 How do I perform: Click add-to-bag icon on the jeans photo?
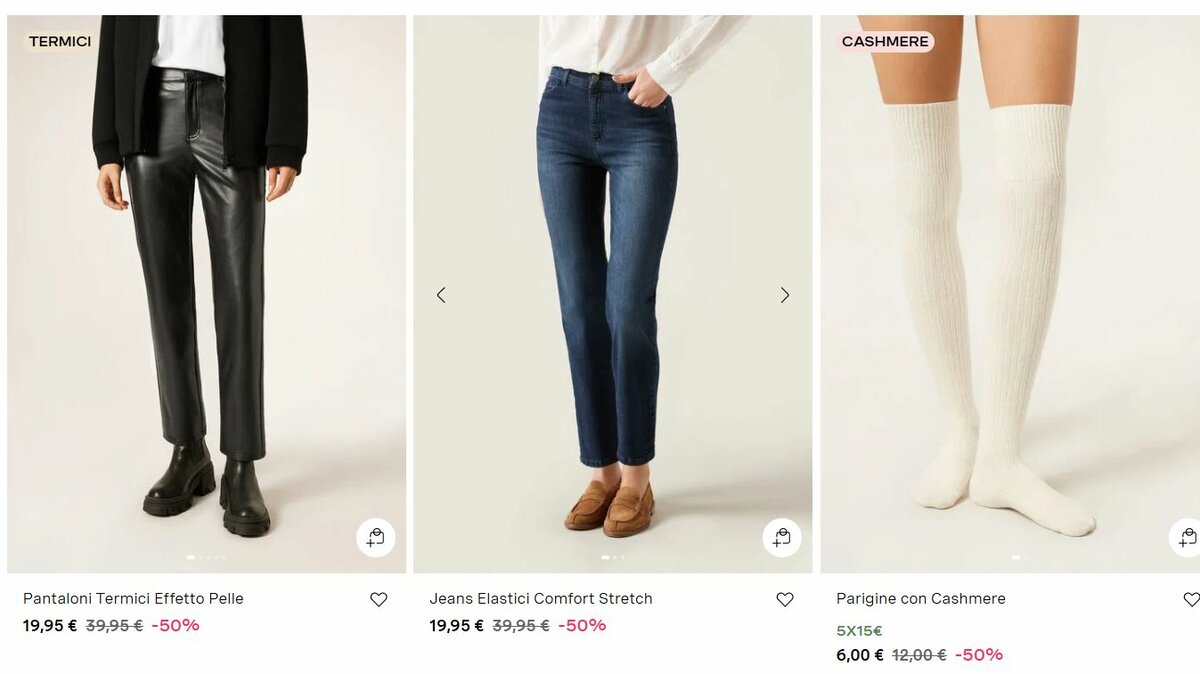coord(782,538)
